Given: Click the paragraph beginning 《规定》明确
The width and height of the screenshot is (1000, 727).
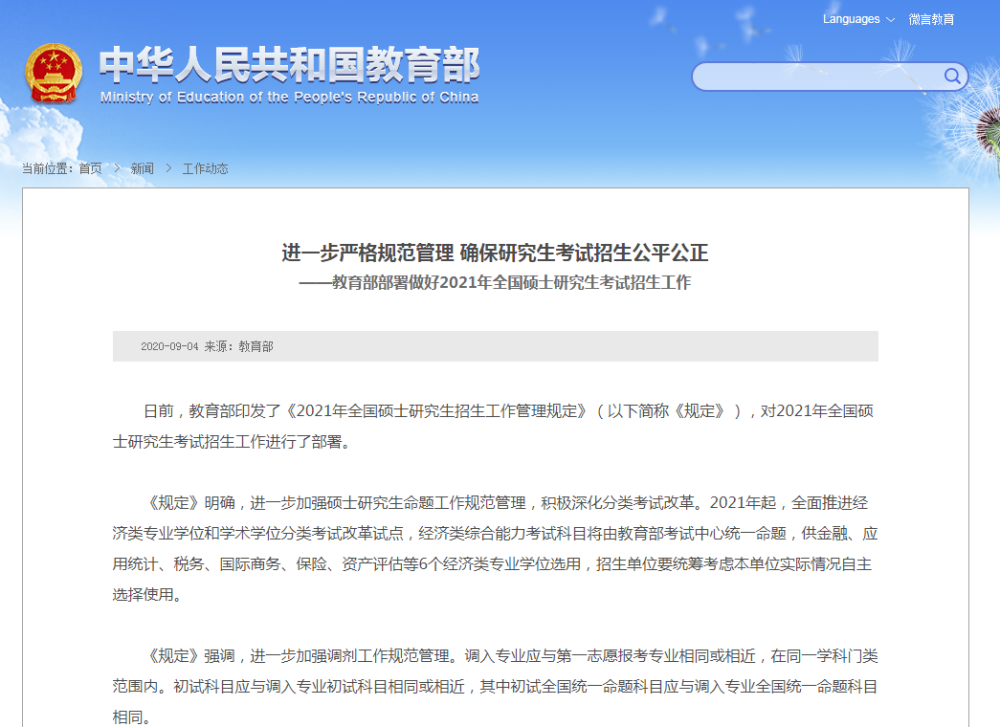Looking at the screenshot, I should pyautogui.click(x=495, y=548).
